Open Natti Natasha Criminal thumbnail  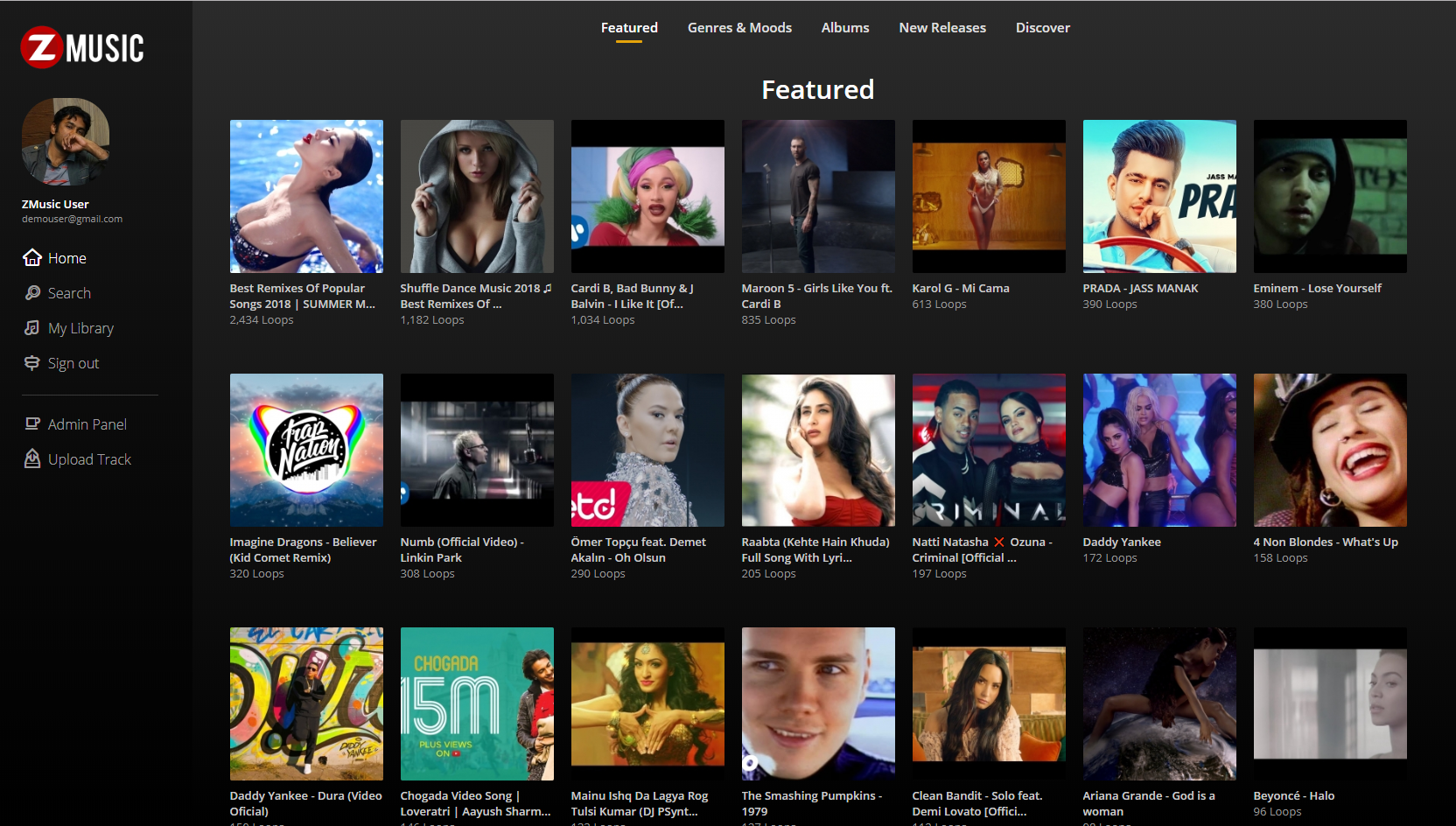[x=989, y=450]
